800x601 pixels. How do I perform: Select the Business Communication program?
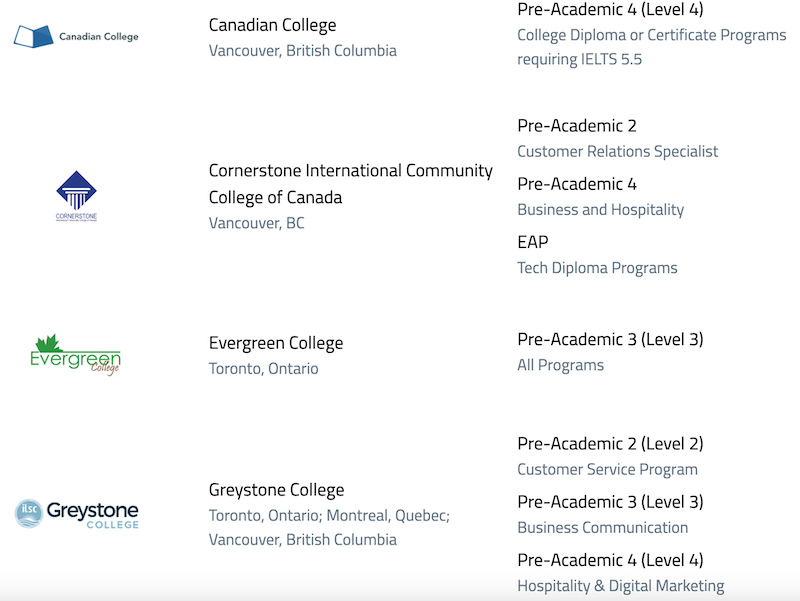click(x=603, y=528)
